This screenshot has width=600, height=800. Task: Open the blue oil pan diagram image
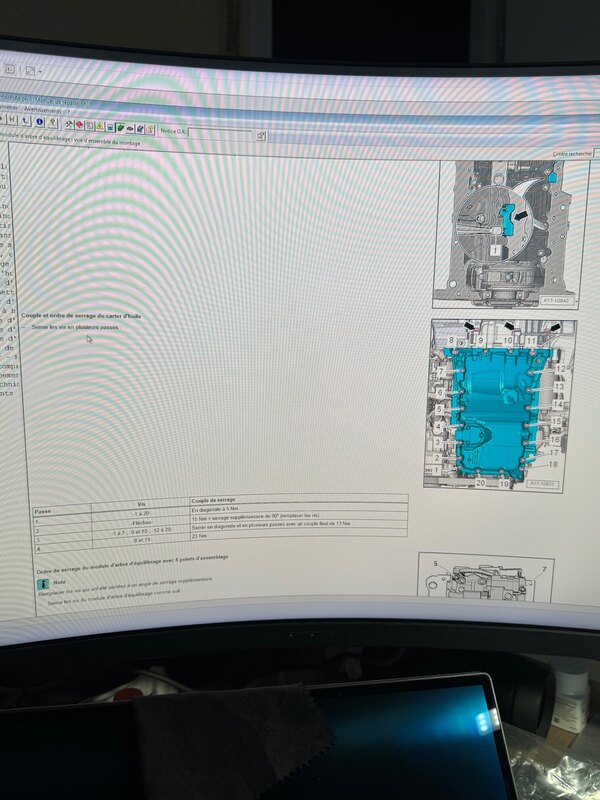pyautogui.click(x=495, y=405)
